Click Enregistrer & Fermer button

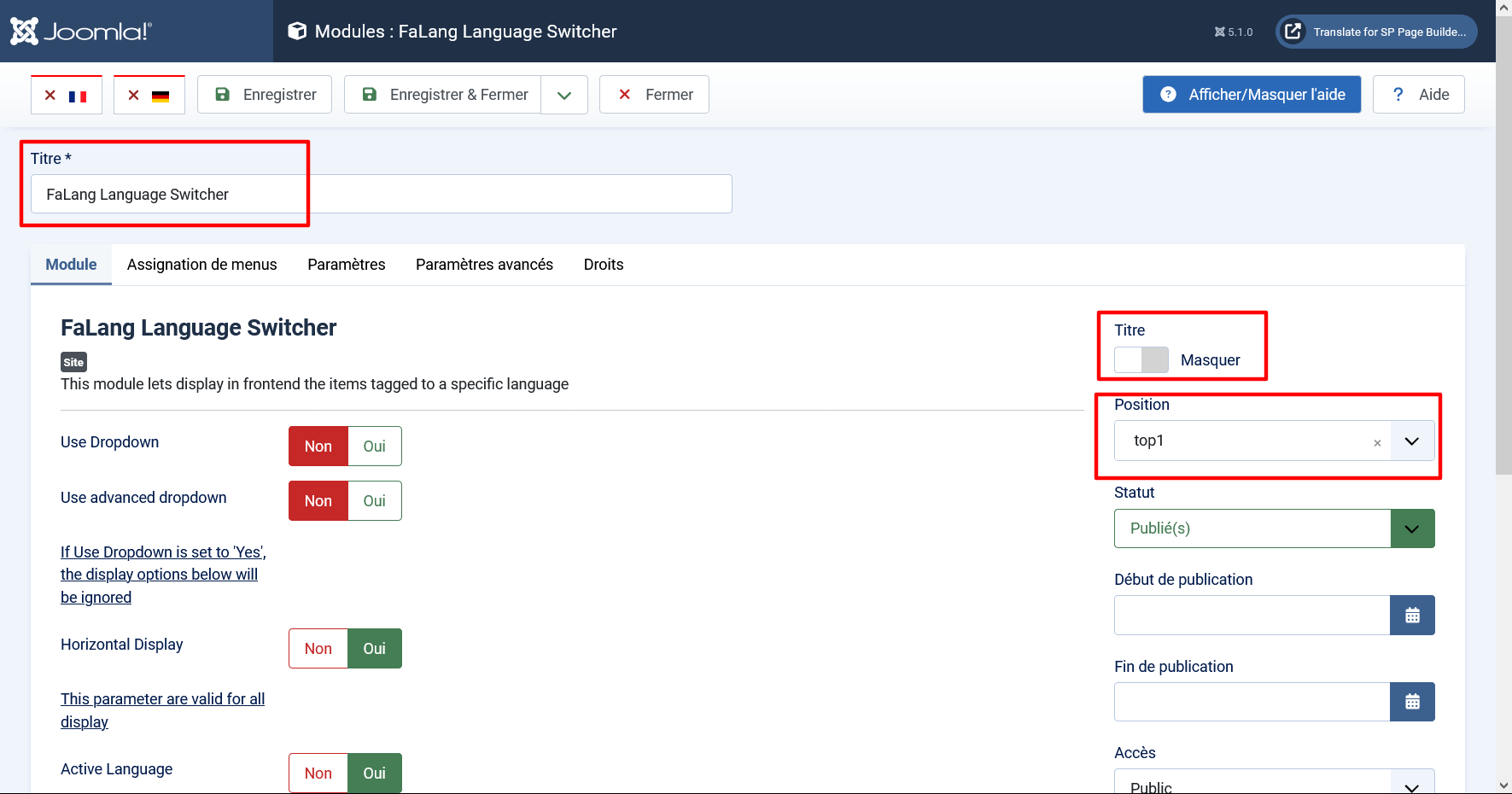pos(443,95)
